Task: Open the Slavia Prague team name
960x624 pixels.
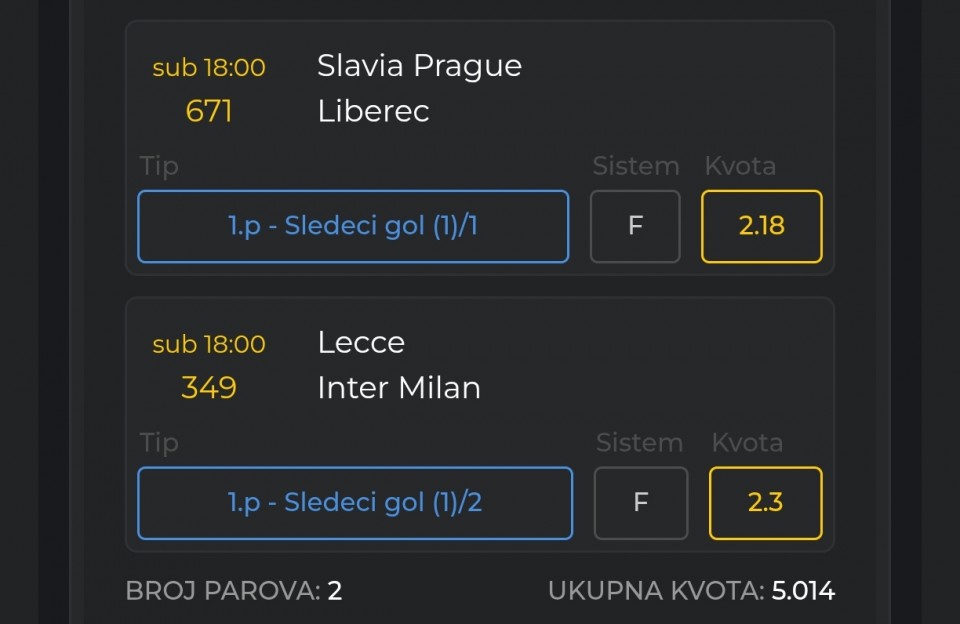Action: [x=419, y=66]
